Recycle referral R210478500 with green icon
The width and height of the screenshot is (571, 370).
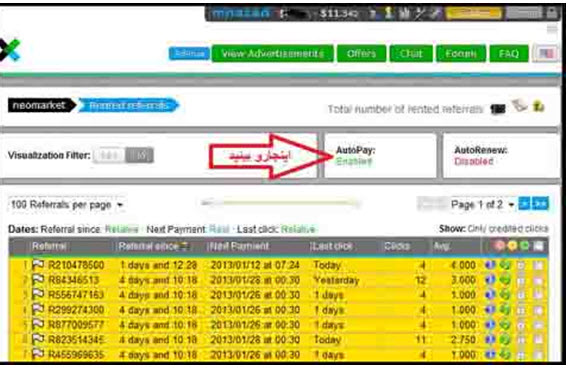click(505, 265)
